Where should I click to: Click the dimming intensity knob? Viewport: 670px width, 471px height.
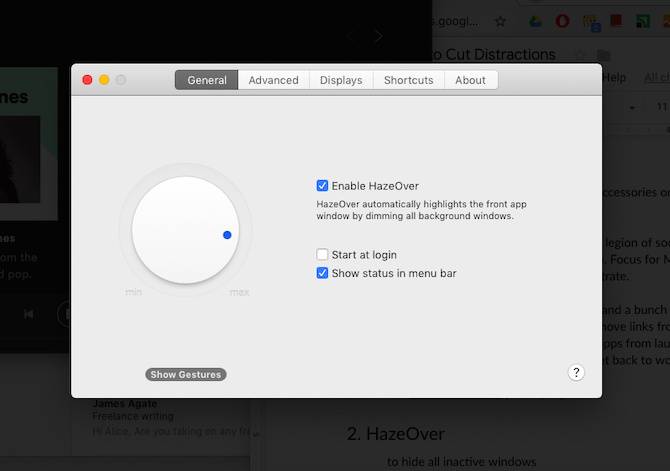(x=185, y=230)
